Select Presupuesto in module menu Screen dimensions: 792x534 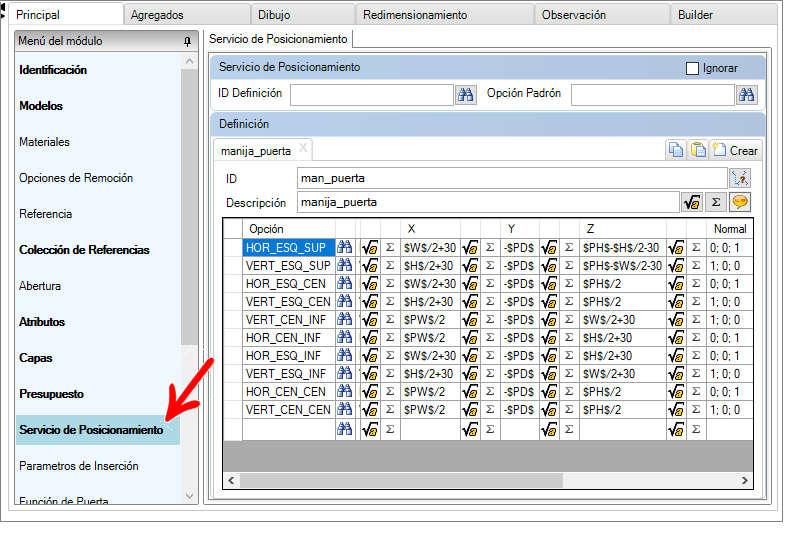pos(52,394)
